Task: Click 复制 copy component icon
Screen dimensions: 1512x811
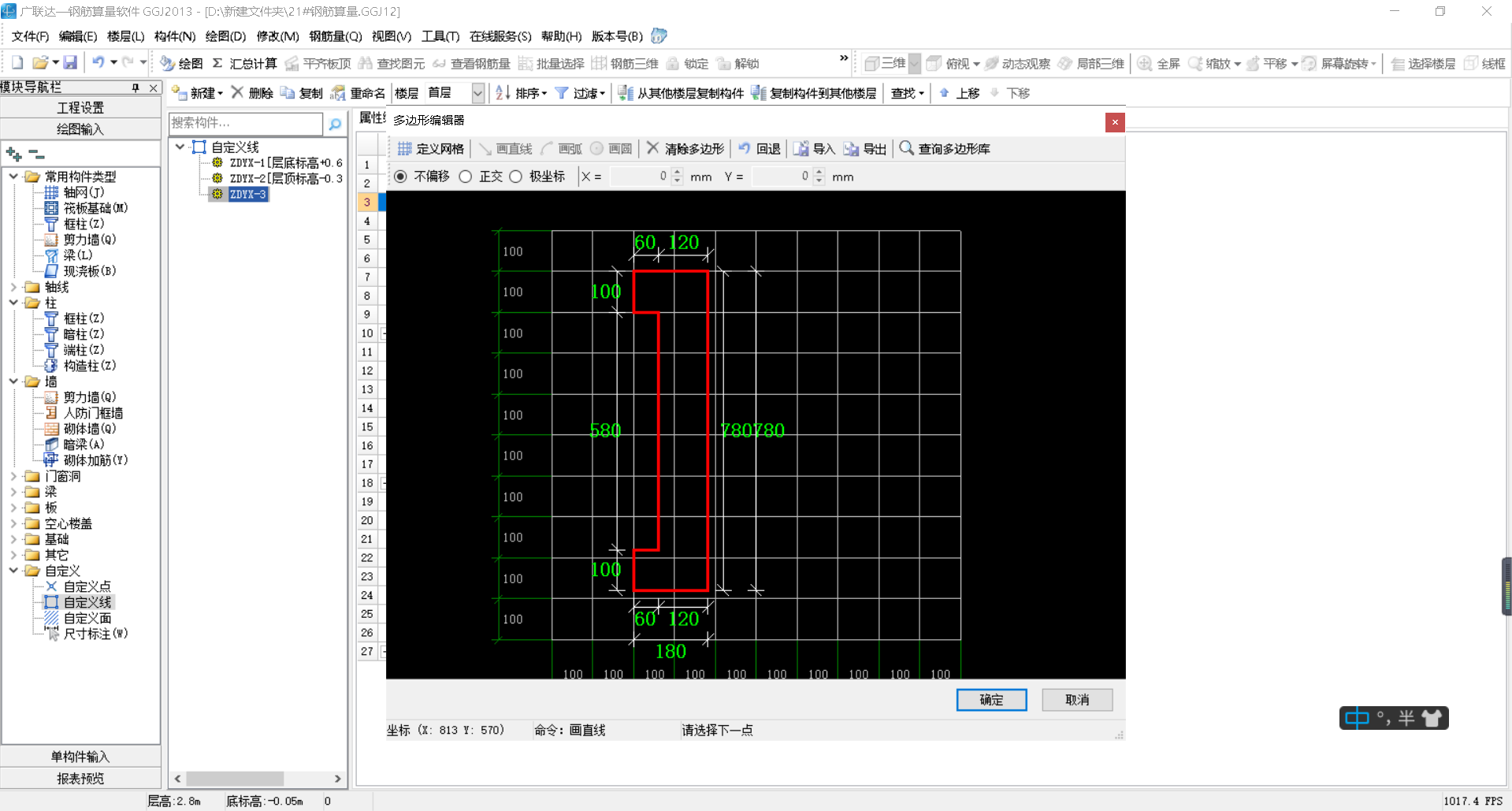Action: 288,93
